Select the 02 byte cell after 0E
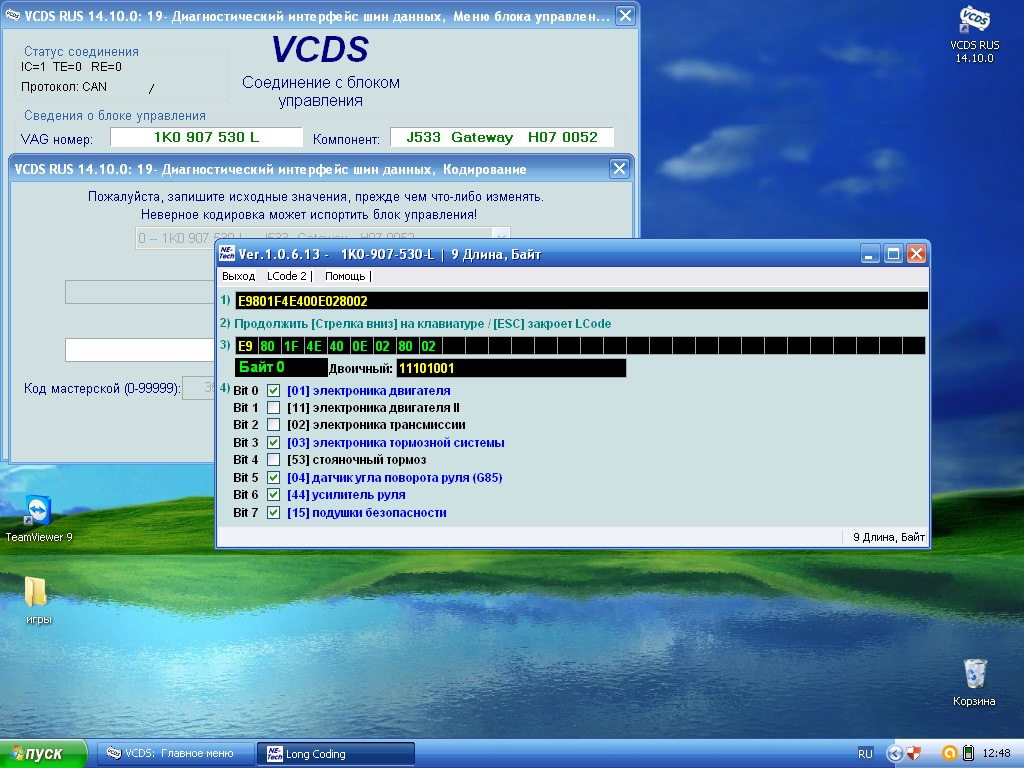 (x=383, y=346)
